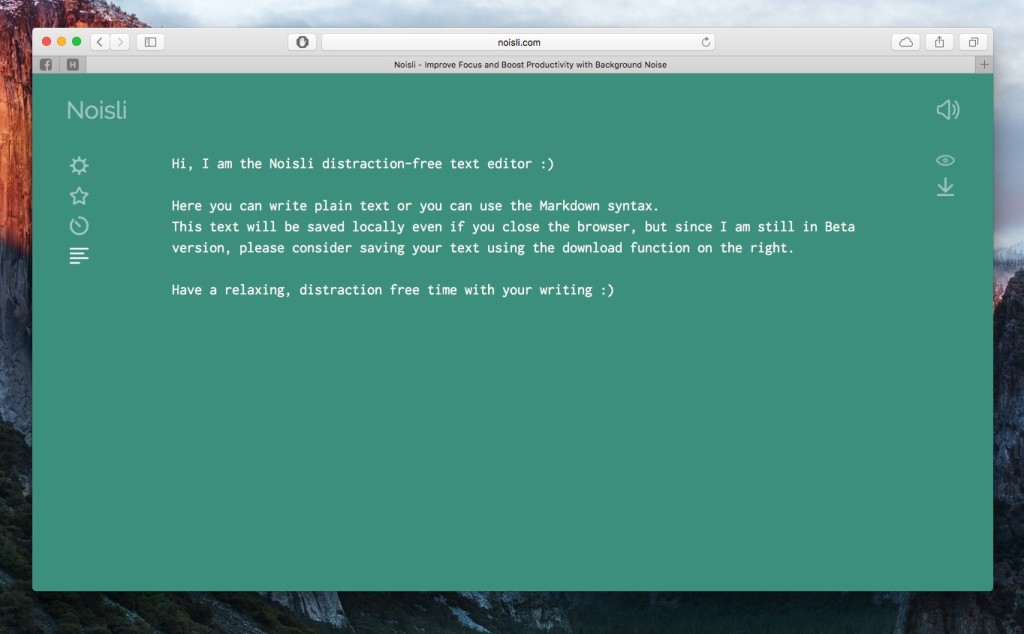Open Noisli settings gear icon

point(79,165)
